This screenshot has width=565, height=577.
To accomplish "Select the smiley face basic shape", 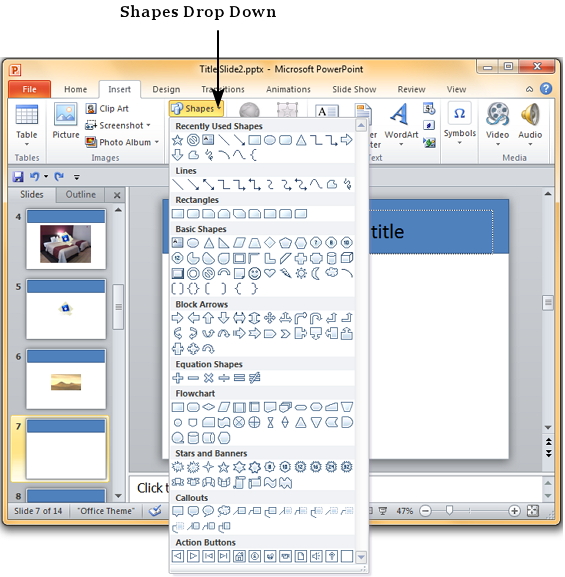I will pos(254,273).
